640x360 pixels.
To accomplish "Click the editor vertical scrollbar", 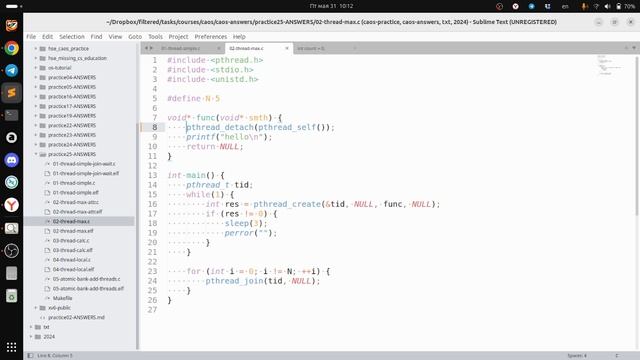I will coord(637,136).
